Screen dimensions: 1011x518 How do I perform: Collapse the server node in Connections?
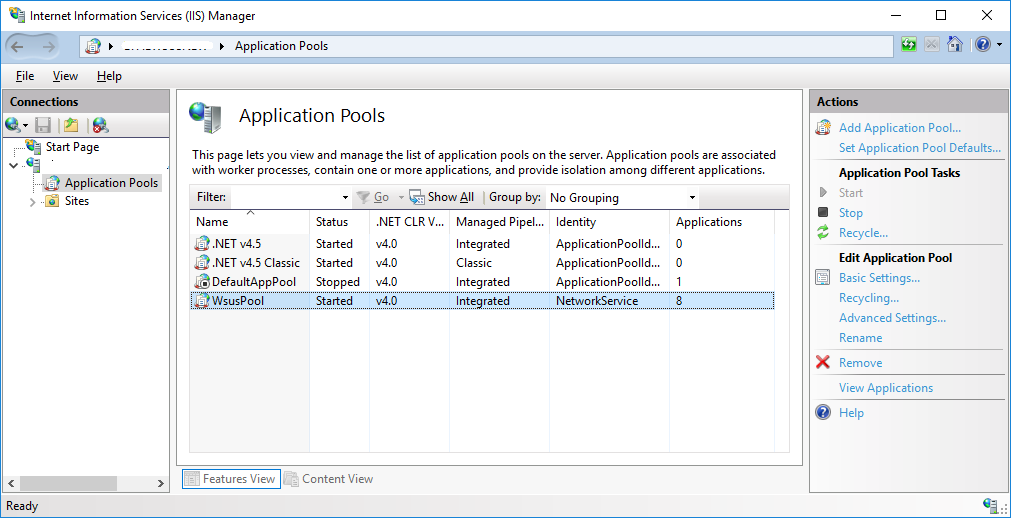point(15,165)
